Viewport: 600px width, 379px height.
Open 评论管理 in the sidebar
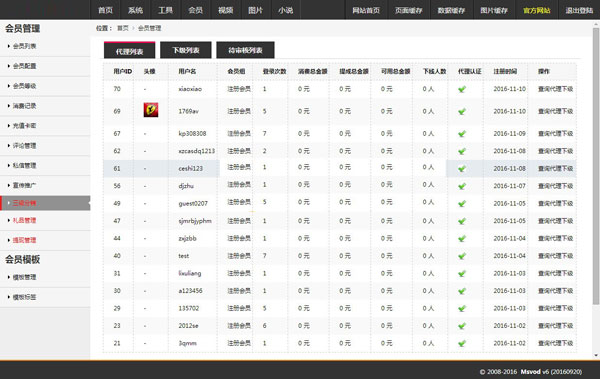[24, 146]
